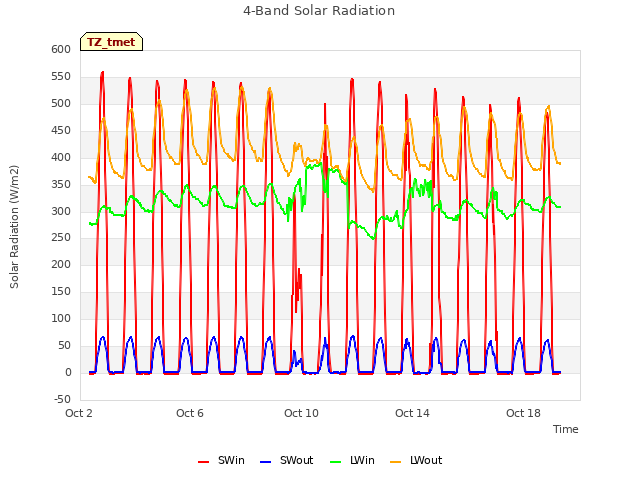Click the 450 y-axis tick label
This screenshot has height=480, width=640.
point(61,130)
